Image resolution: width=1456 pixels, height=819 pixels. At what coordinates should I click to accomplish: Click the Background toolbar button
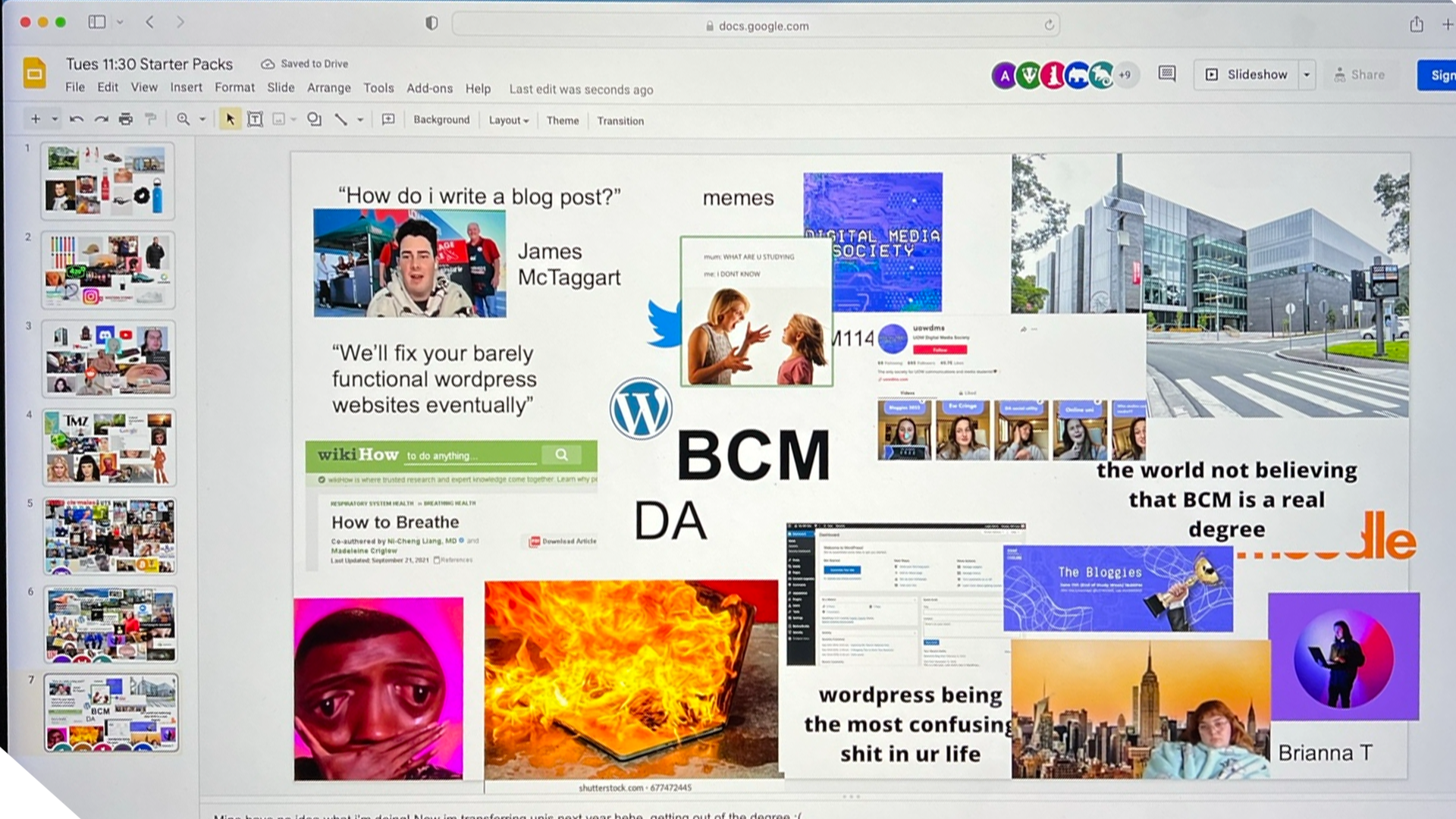(441, 120)
